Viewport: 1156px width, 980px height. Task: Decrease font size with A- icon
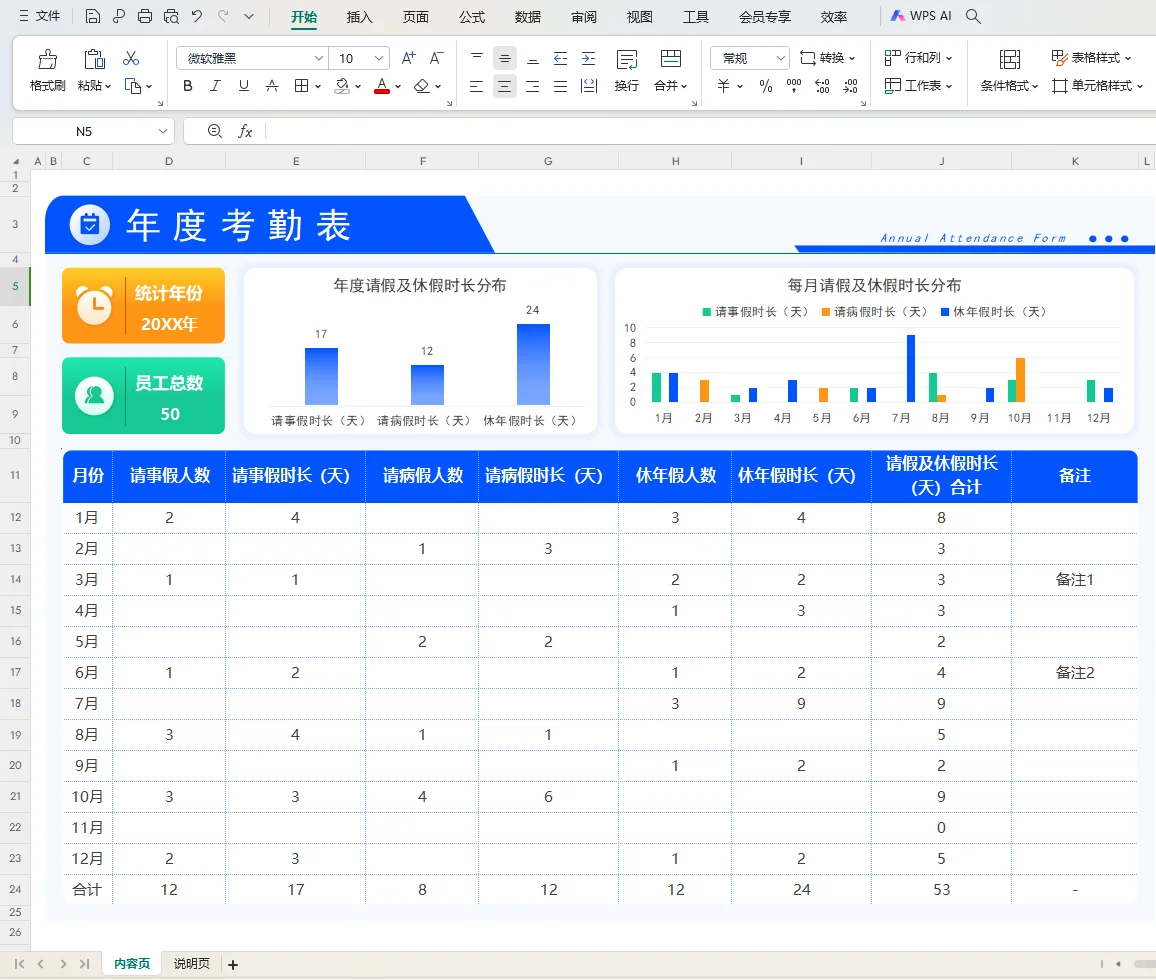tap(436, 58)
